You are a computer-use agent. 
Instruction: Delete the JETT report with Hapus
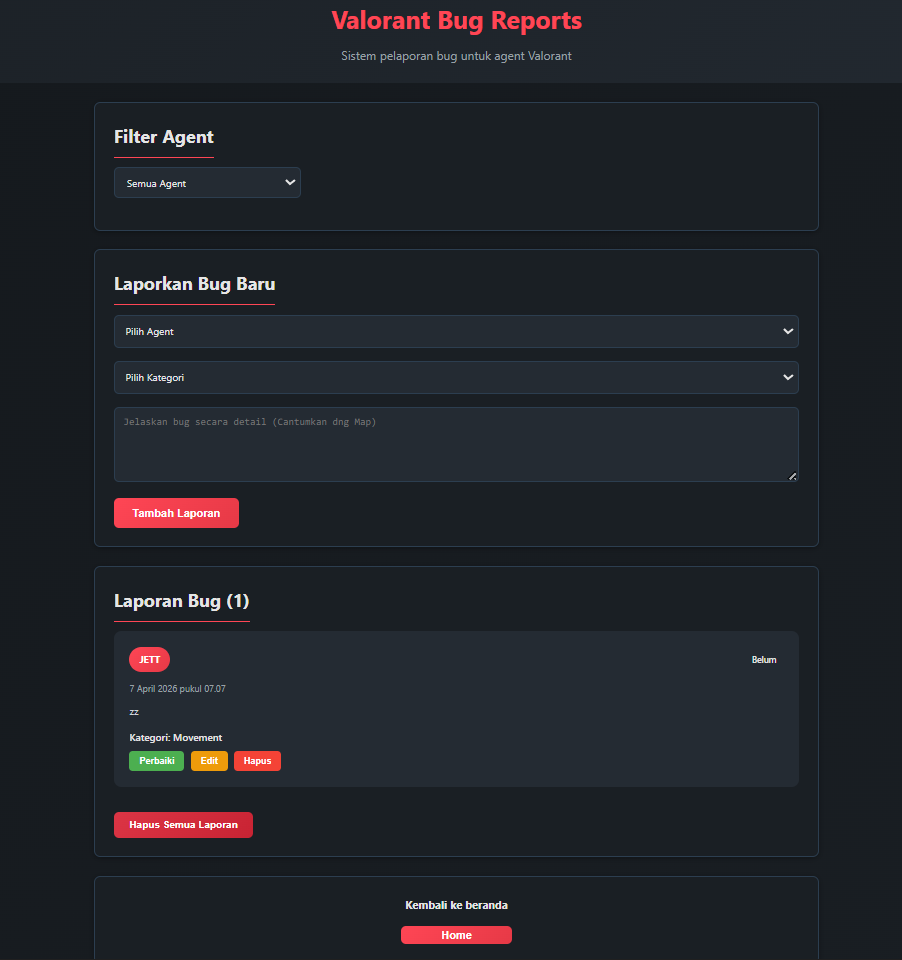tap(257, 761)
